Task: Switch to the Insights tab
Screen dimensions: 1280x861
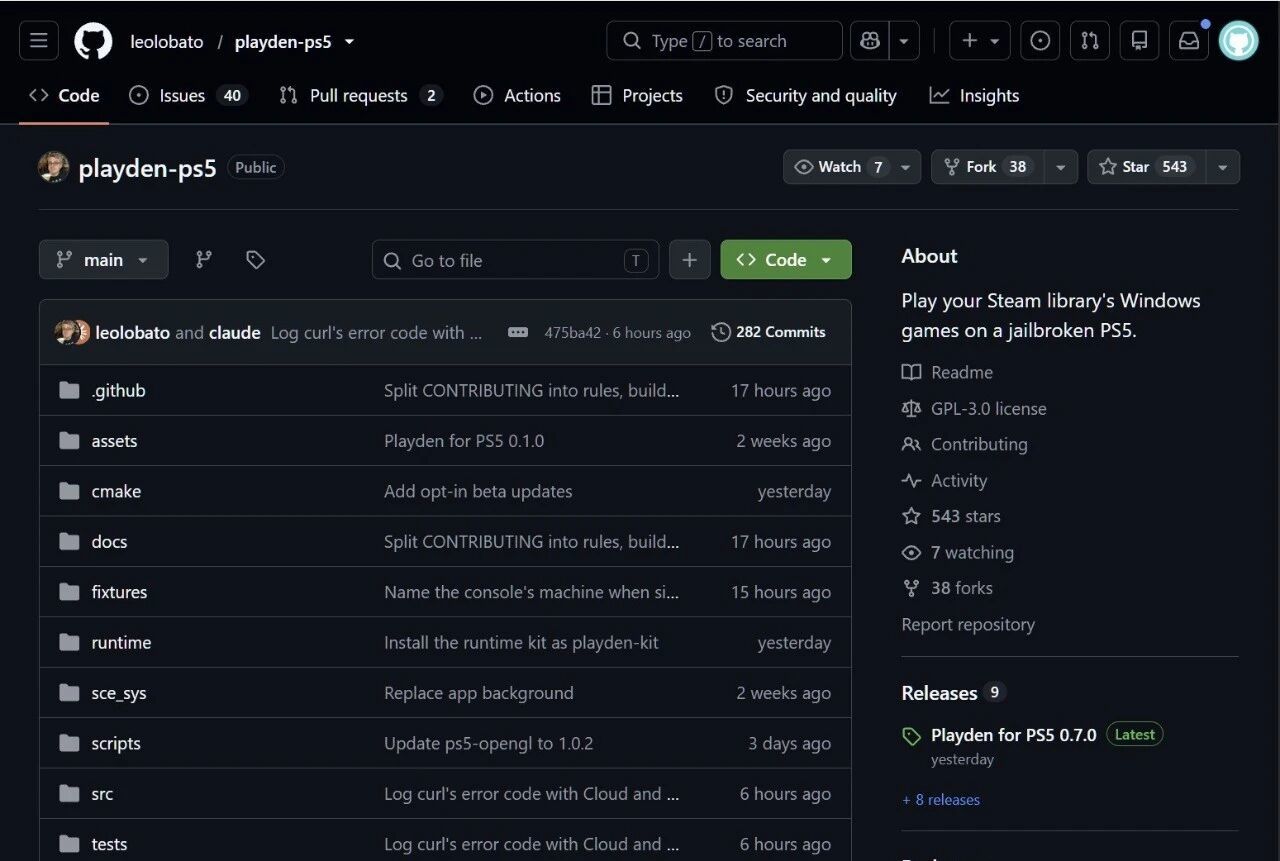Action: click(x=974, y=96)
